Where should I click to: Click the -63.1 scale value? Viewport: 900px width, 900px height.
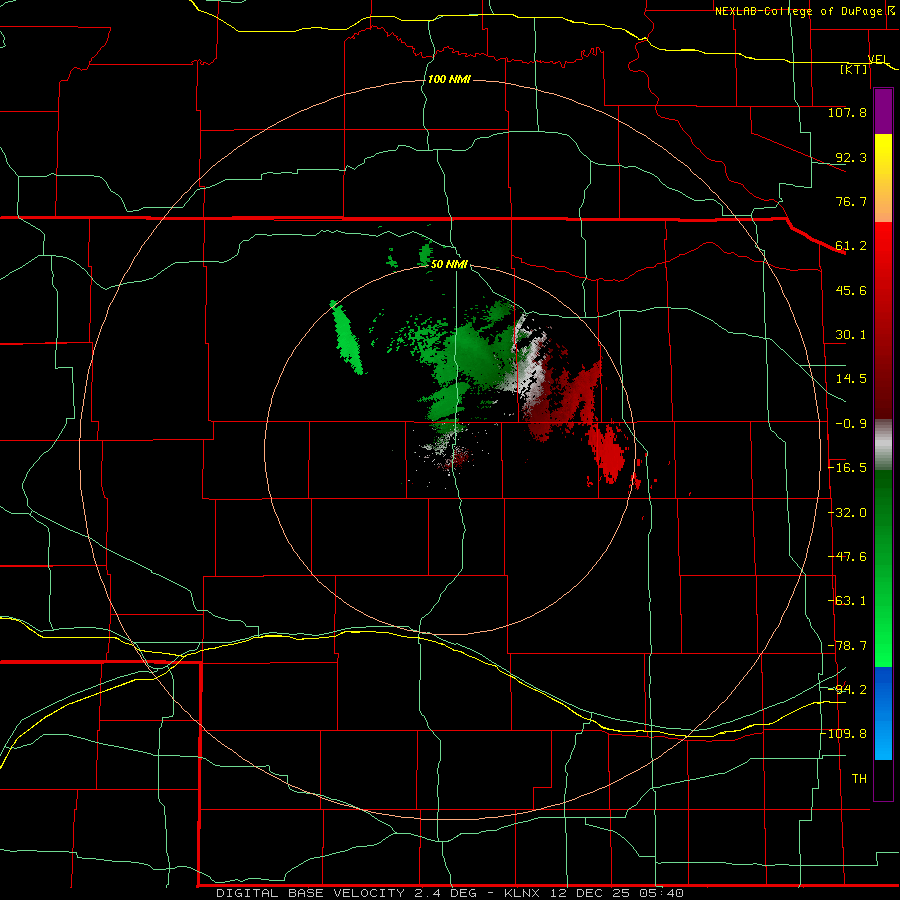[847, 601]
